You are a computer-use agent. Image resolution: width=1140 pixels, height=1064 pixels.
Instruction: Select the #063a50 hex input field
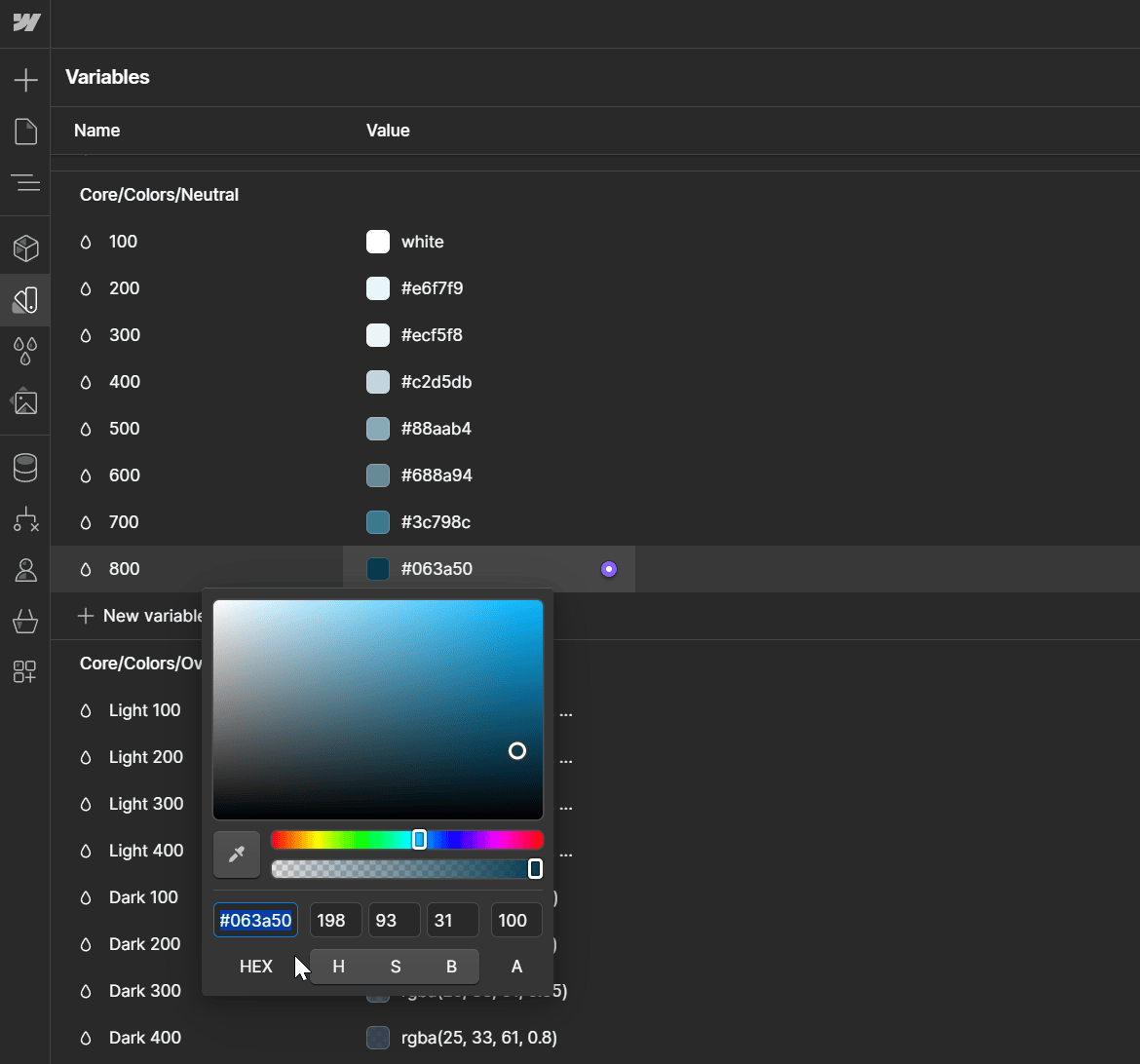tap(255, 919)
